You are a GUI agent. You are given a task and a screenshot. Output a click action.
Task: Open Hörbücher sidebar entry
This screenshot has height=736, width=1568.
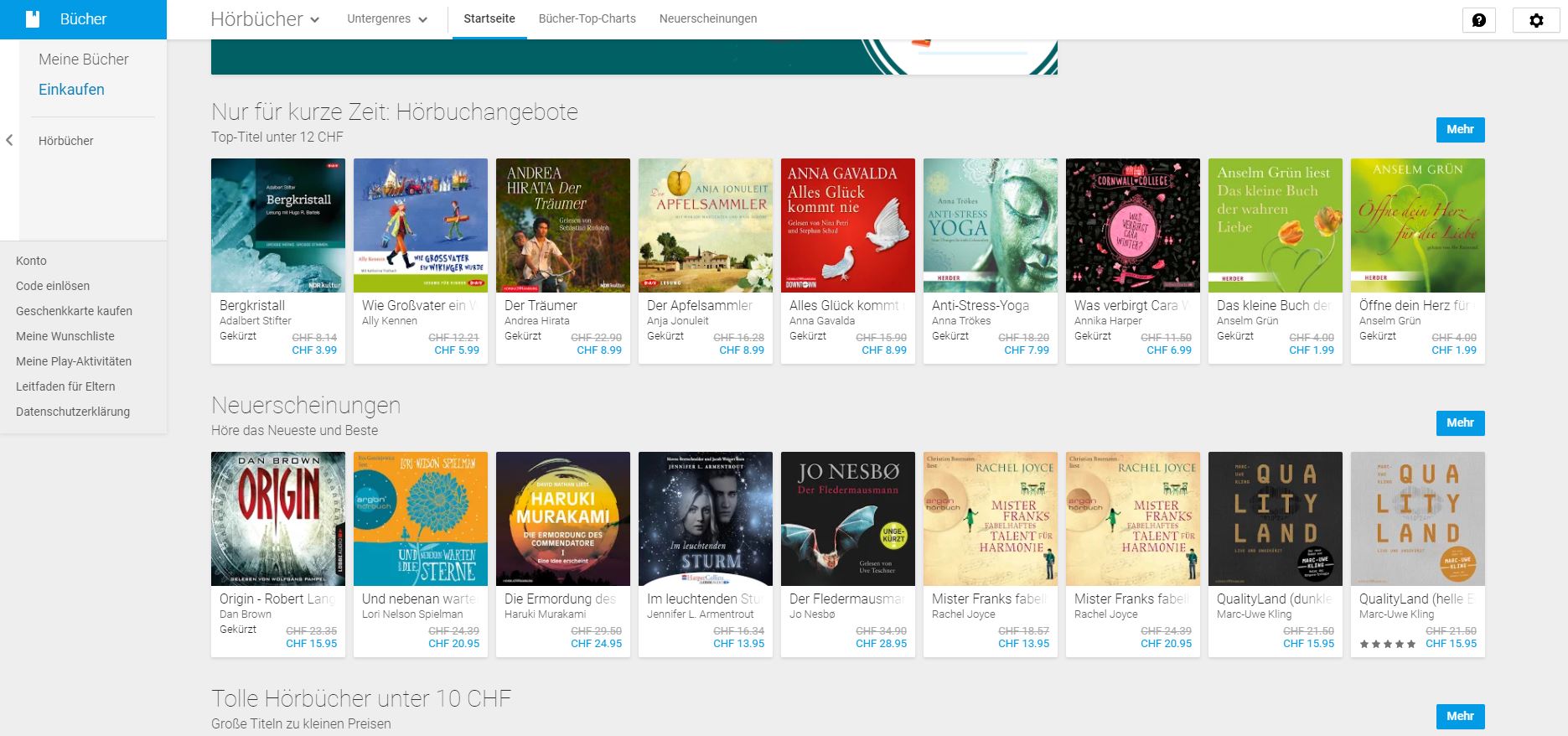pos(66,141)
